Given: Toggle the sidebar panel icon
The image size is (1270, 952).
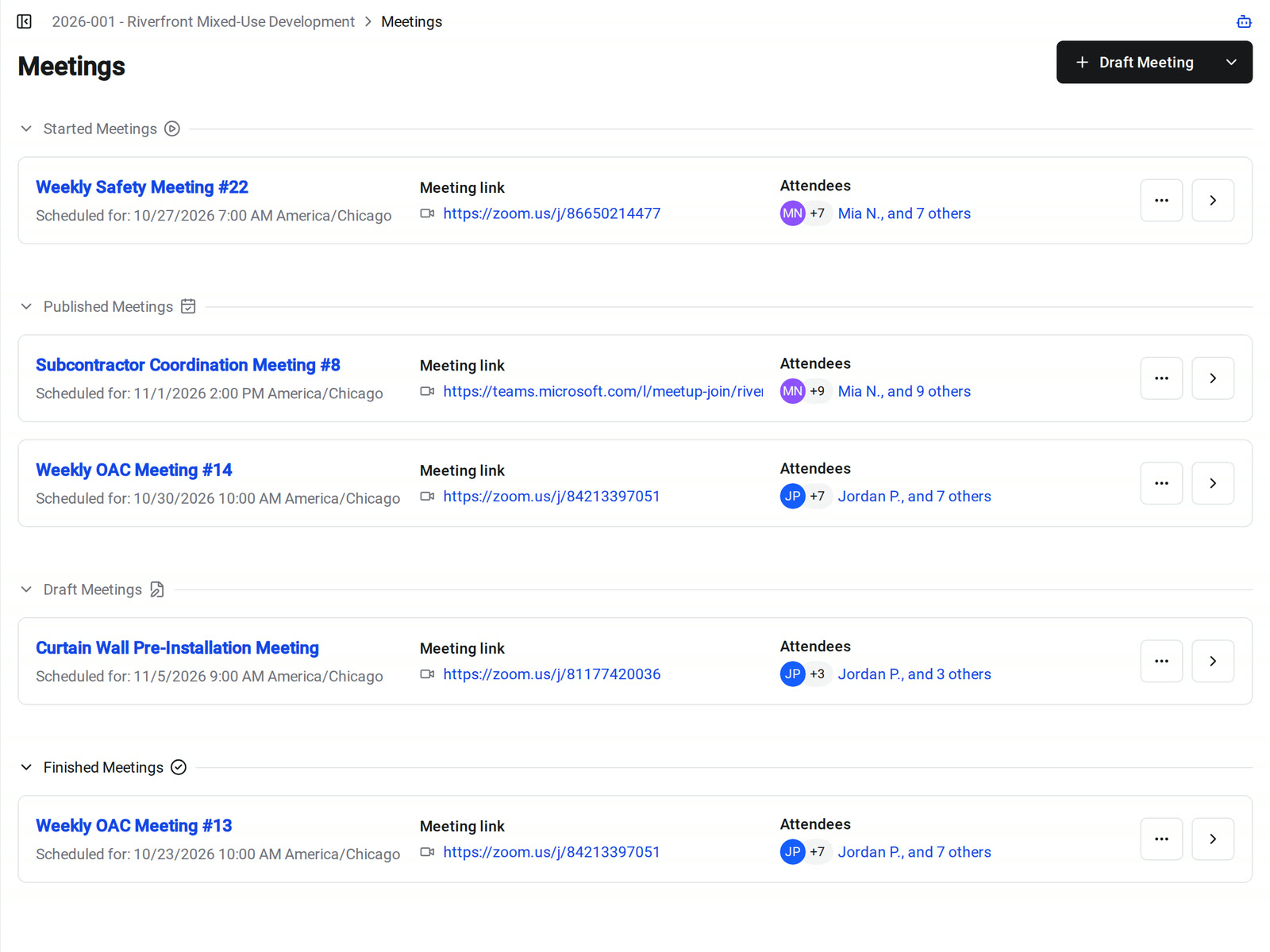Looking at the screenshot, I should click(25, 21).
